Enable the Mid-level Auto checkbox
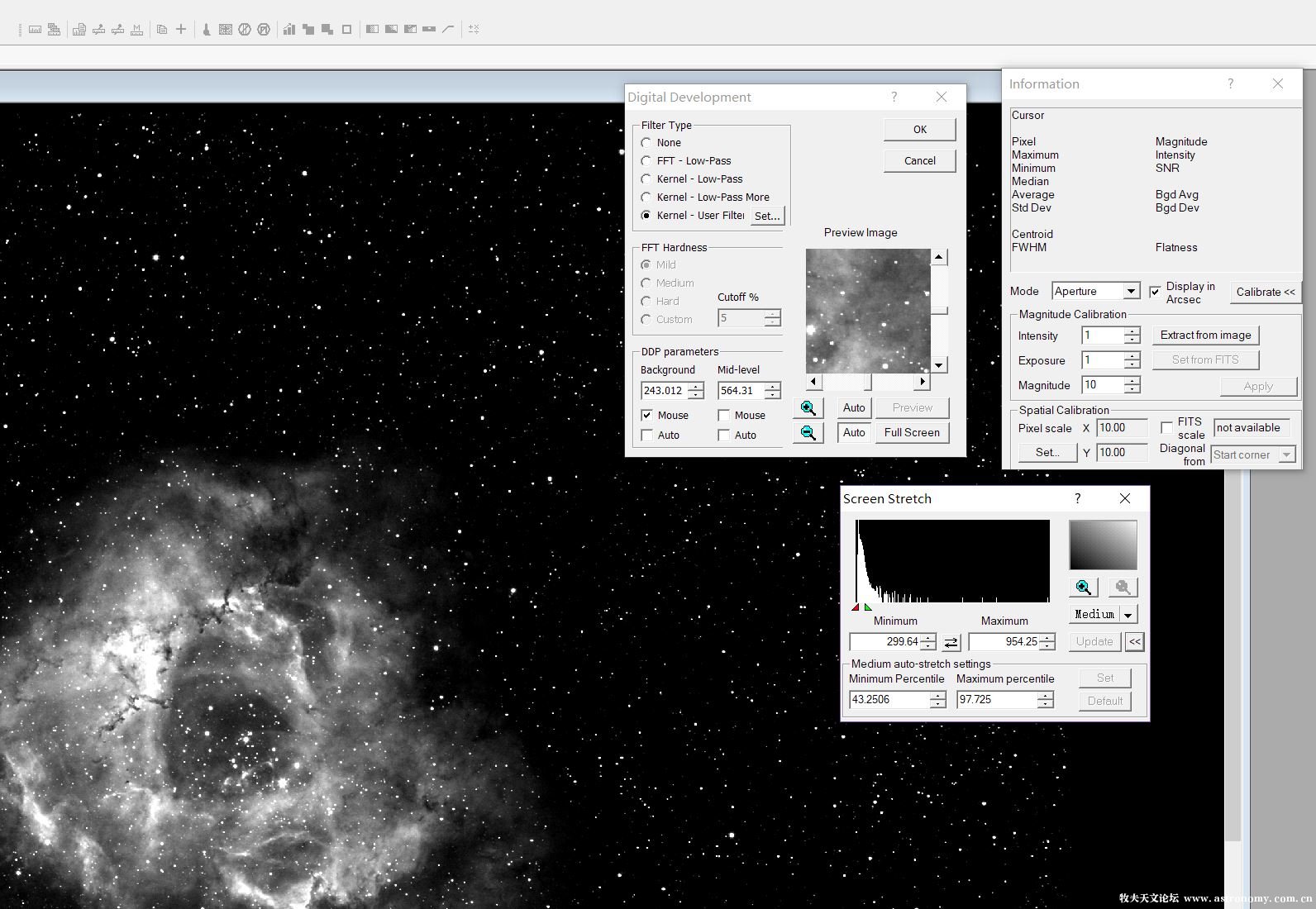Screen dimensions: 1316x909 [x=724, y=435]
